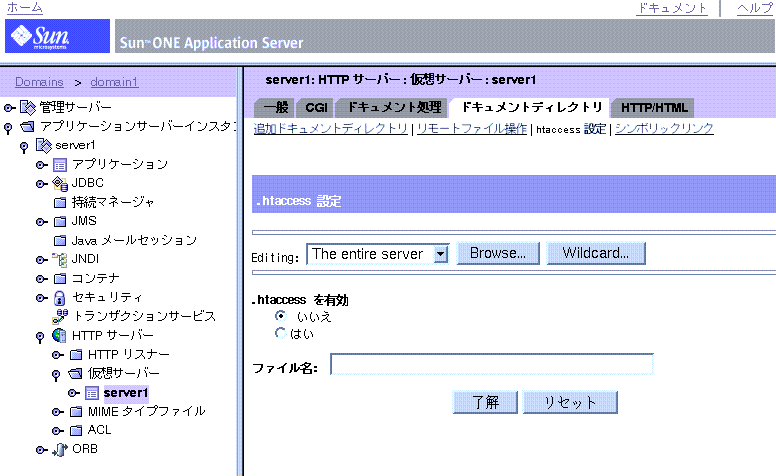Open the ドキュメント link at top right
The image size is (776, 476).
(x=672, y=8)
